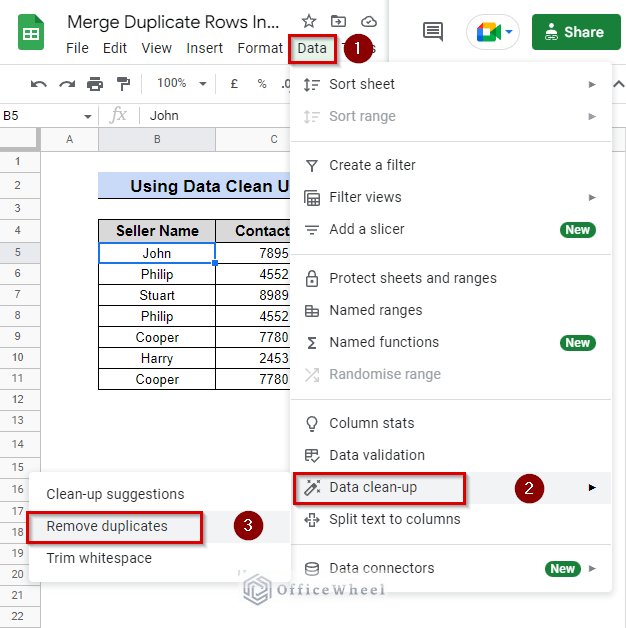This screenshot has height=628, width=626.
Task: Select Protect sheets and ranges
Action: (x=451, y=278)
